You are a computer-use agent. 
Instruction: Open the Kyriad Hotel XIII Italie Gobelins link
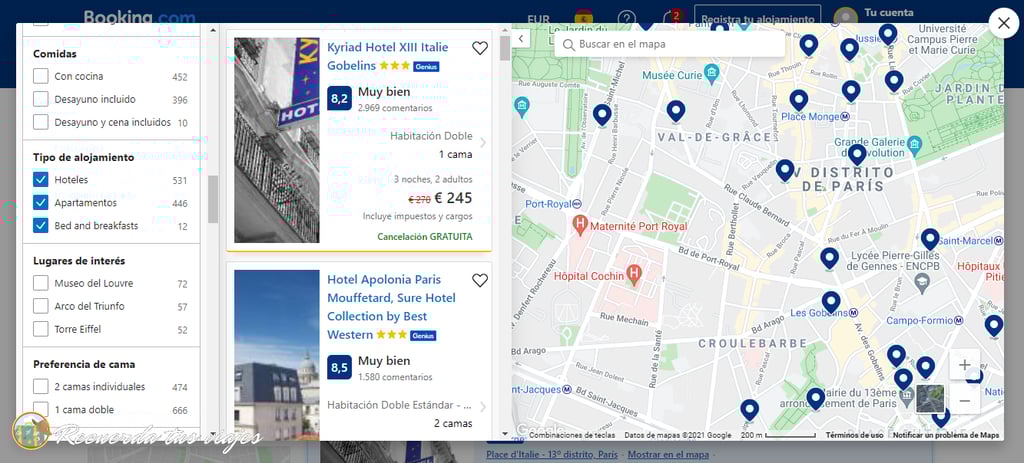pos(388,57)
